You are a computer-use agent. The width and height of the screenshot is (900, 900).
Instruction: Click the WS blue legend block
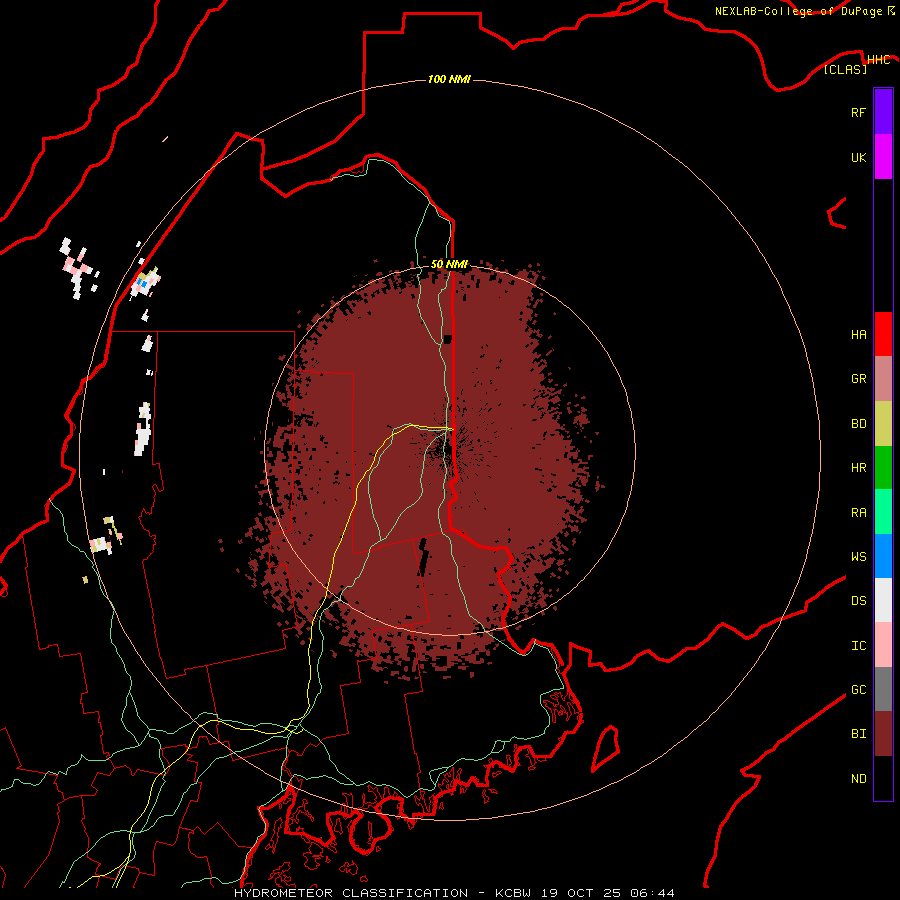coord(883,556)
